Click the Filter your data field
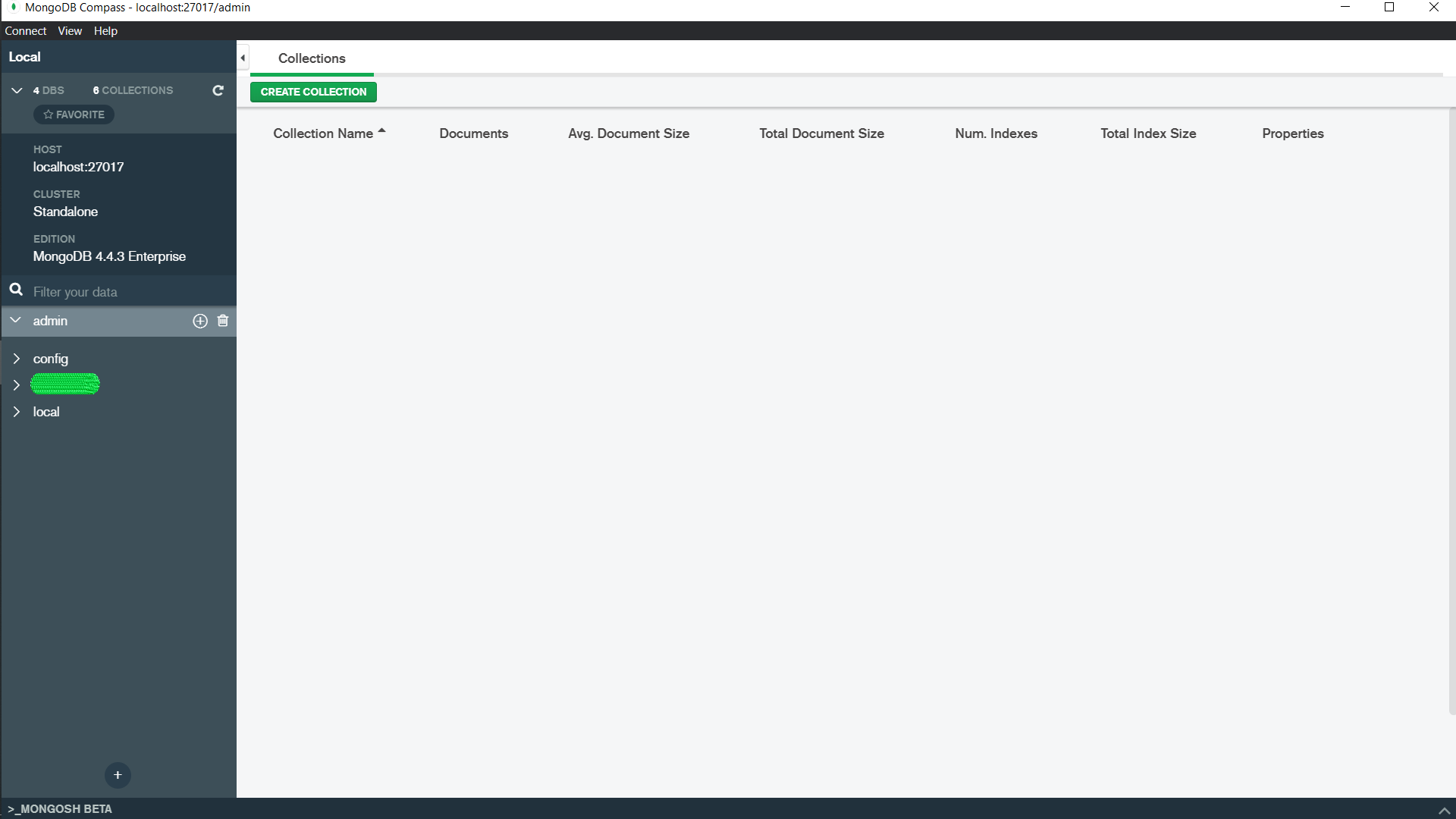 coord(114,291)
